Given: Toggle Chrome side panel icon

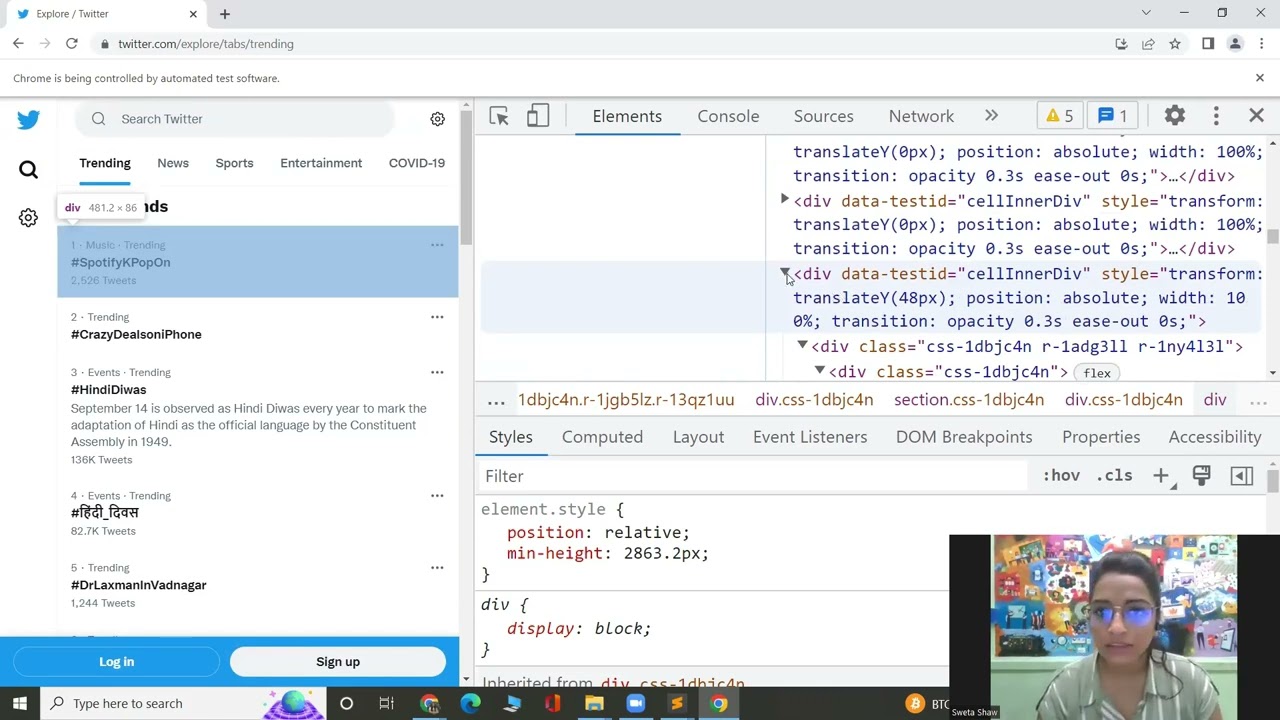Looking at the screenshot, I should 1208,44.
